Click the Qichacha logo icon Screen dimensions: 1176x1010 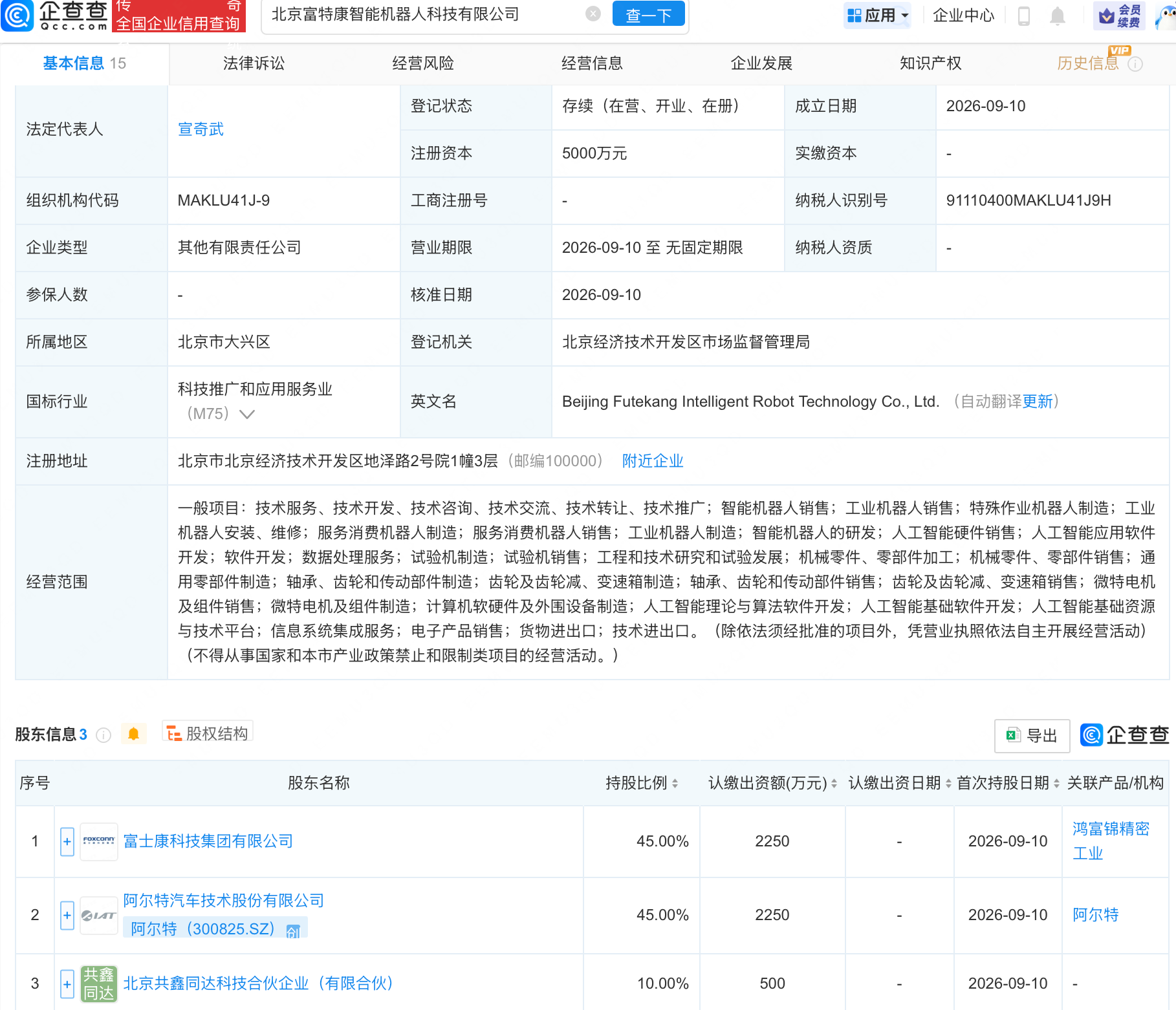pos(17,15)
